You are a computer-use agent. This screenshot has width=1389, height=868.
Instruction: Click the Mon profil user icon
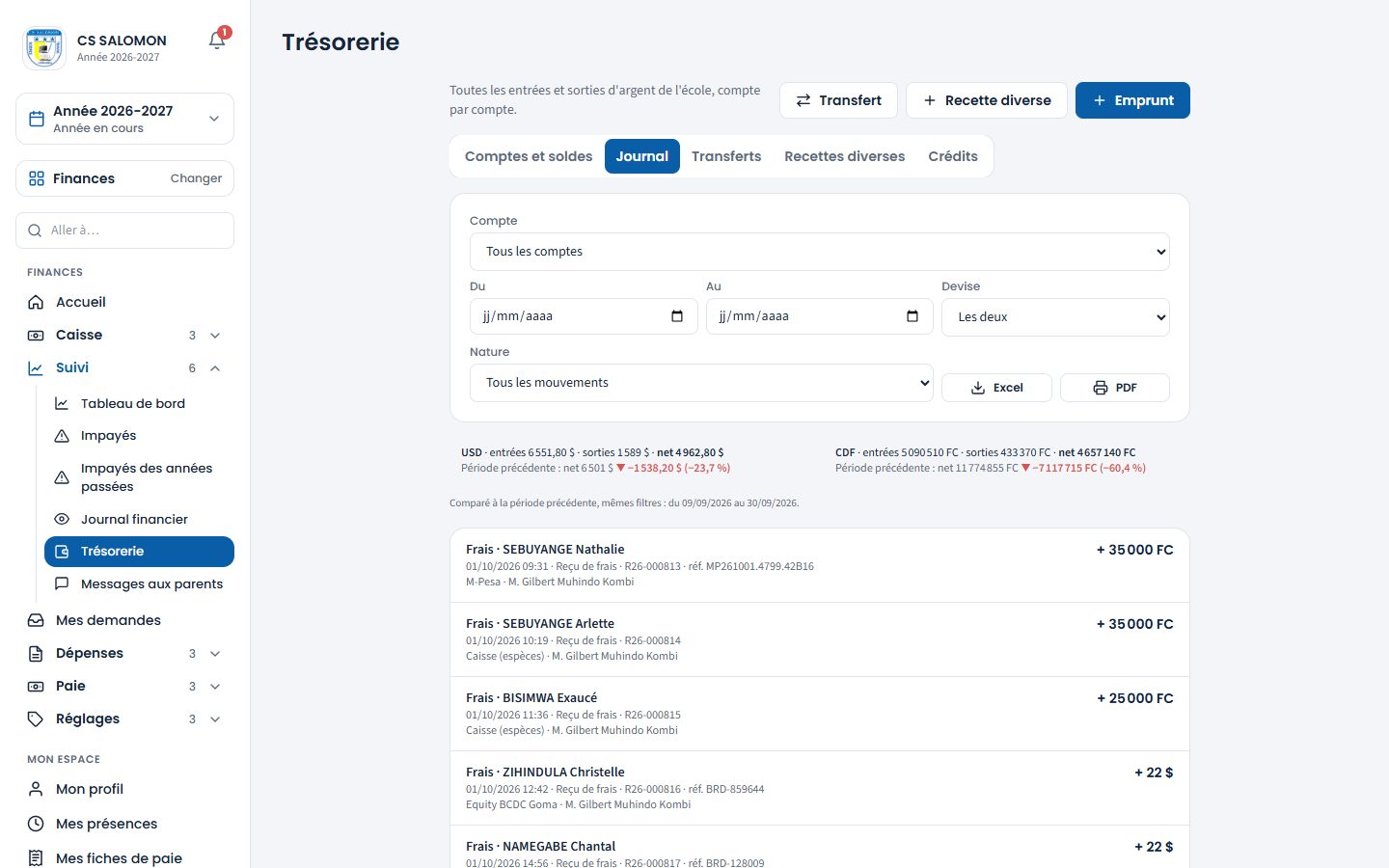[36, 789]
